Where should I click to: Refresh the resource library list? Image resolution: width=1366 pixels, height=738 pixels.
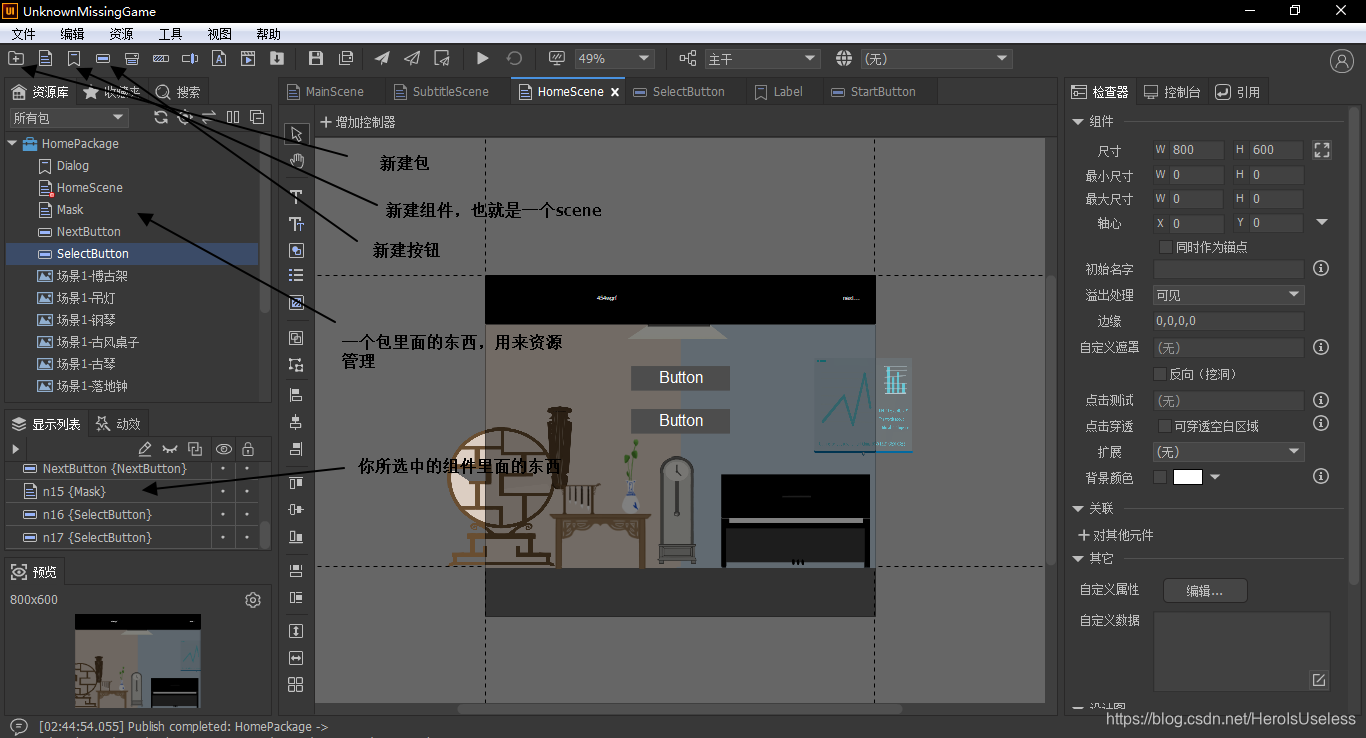click(x=161, y=117)
